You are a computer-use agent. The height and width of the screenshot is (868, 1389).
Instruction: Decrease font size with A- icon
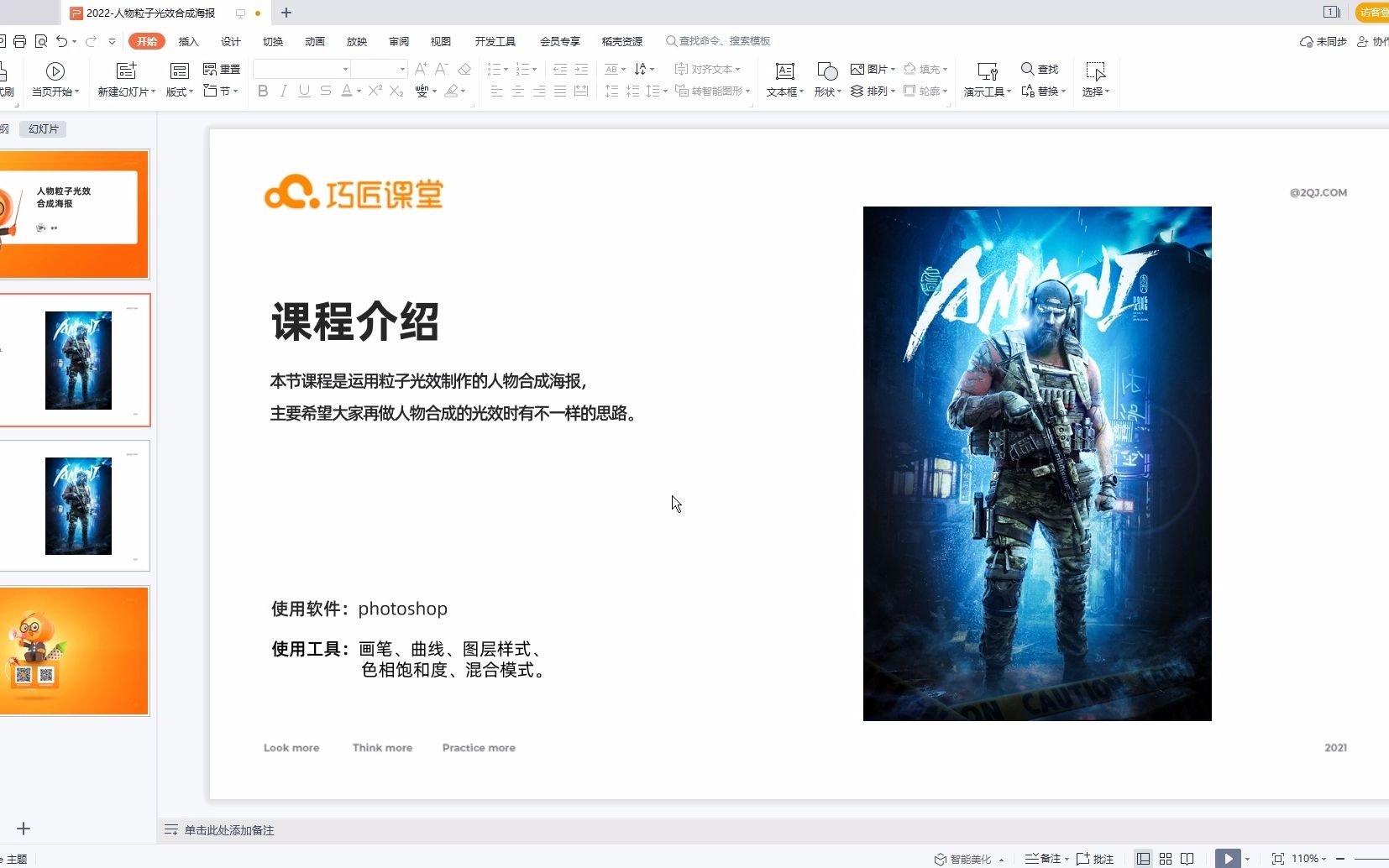tap(442, 69)
